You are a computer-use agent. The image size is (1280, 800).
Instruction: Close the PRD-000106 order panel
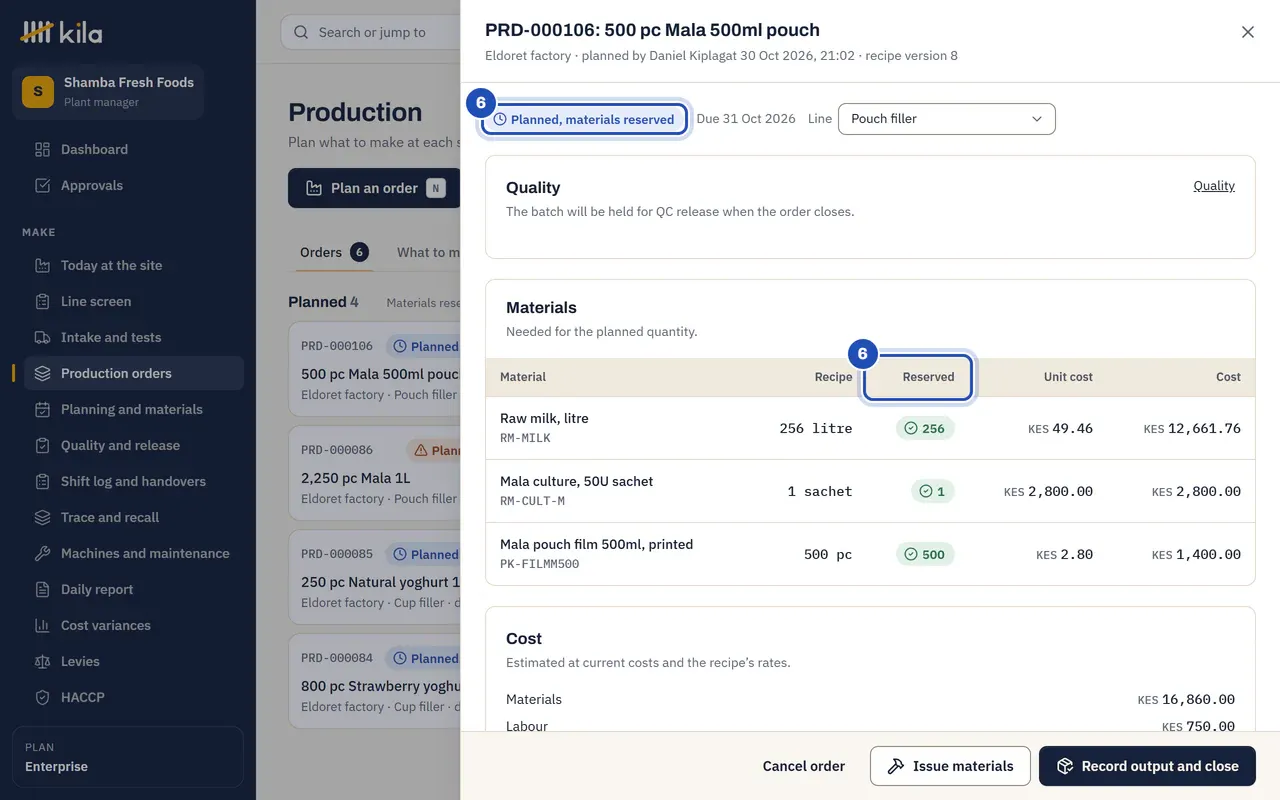tap(1248, 32)
